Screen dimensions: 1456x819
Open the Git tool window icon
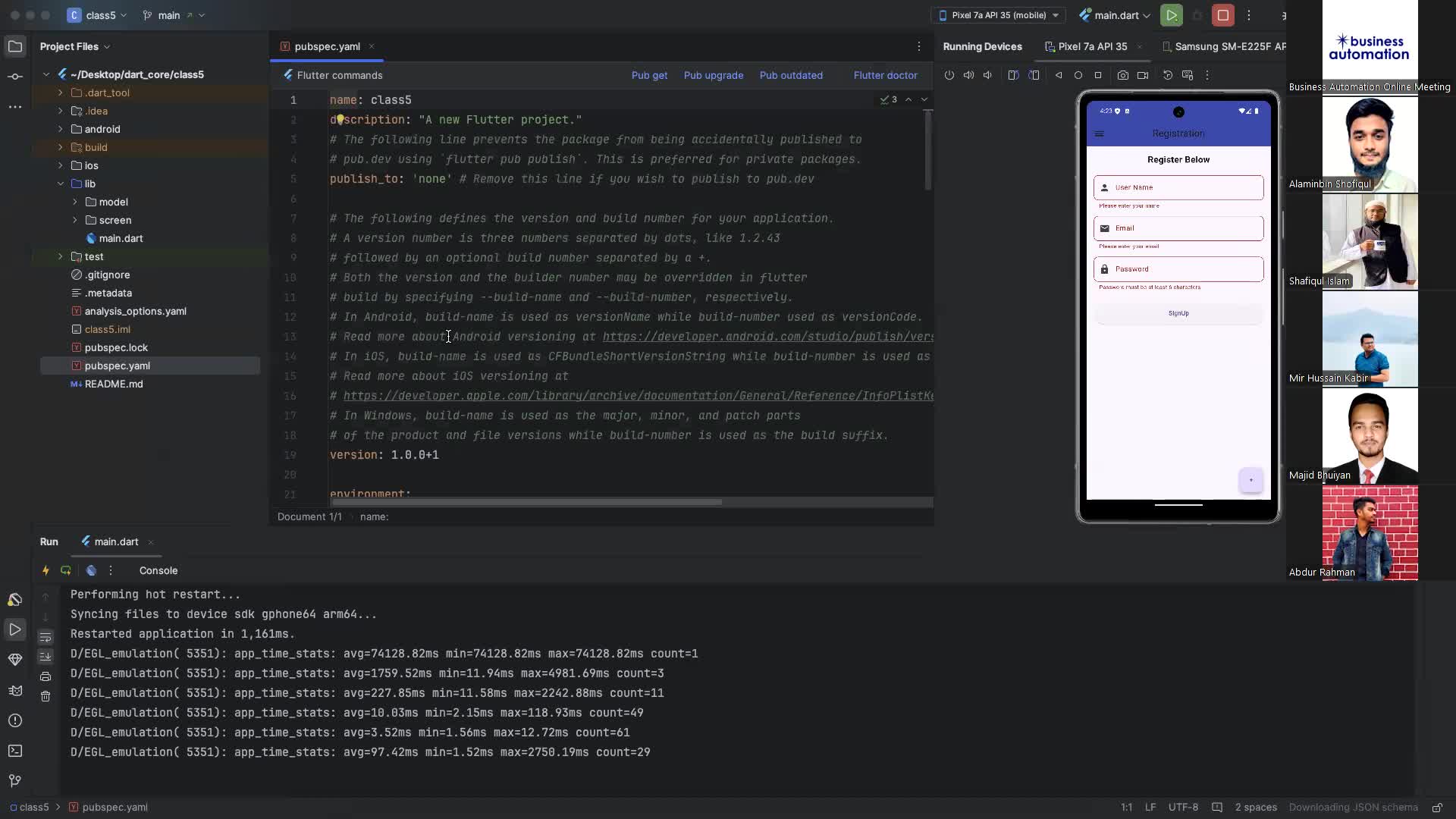point(15,781)
